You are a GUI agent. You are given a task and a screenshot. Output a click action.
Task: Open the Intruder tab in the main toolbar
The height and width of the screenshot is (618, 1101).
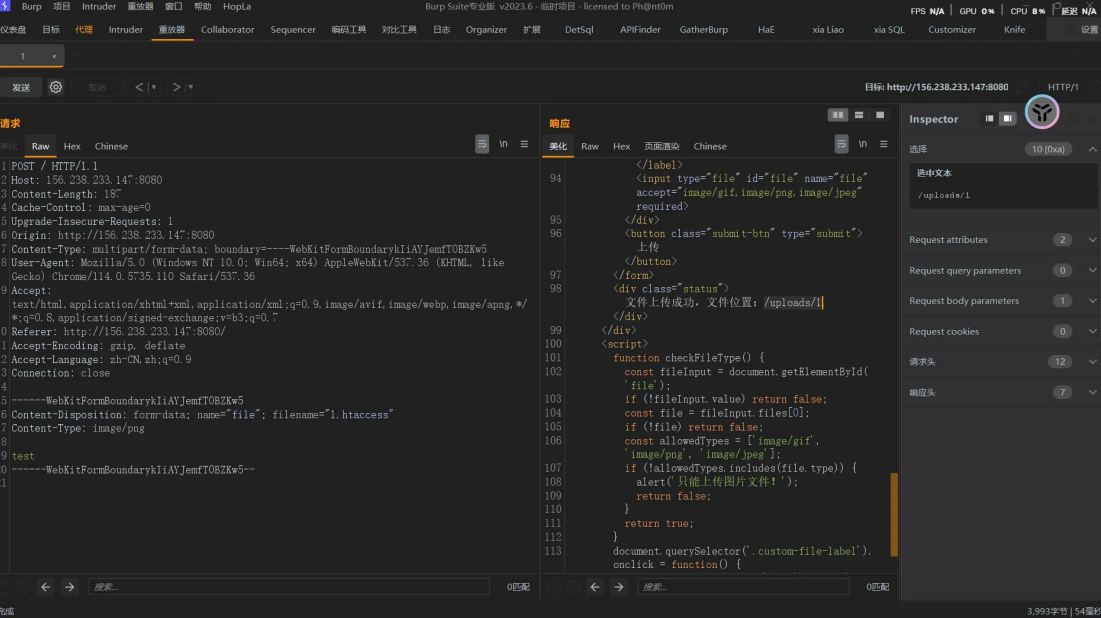coord(126,29)
